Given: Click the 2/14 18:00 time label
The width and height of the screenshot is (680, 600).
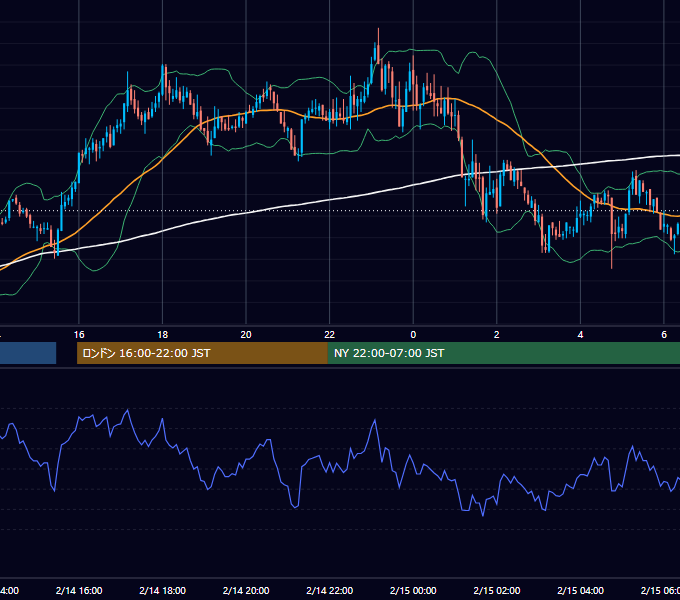Looking at the screenshot, I should [x=163, y=590].
